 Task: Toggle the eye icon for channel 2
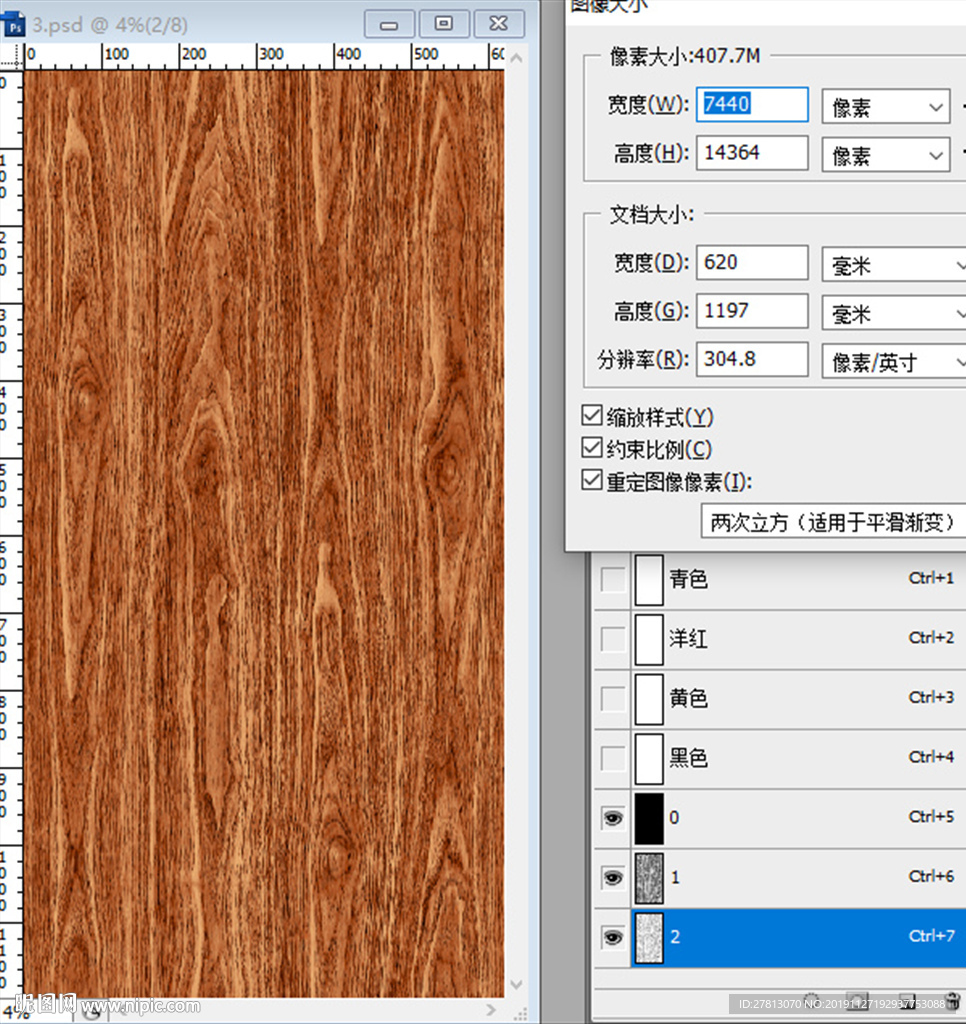[x=612, y=938]
